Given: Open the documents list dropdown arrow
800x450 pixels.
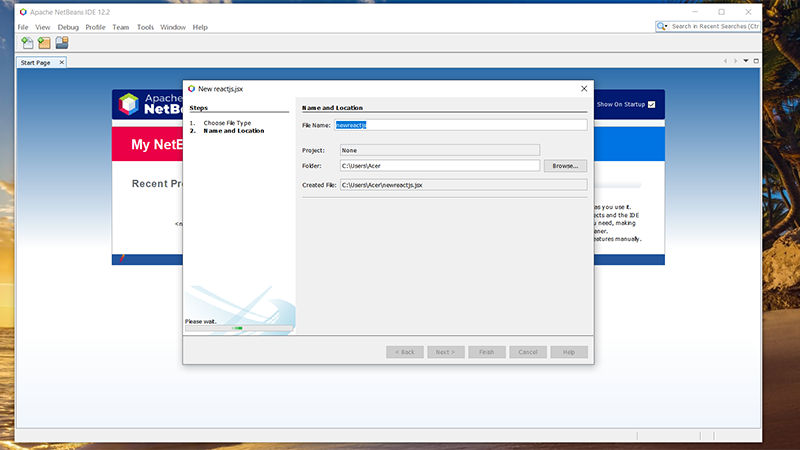Looking at the screenshot, I should pos(745,62).
